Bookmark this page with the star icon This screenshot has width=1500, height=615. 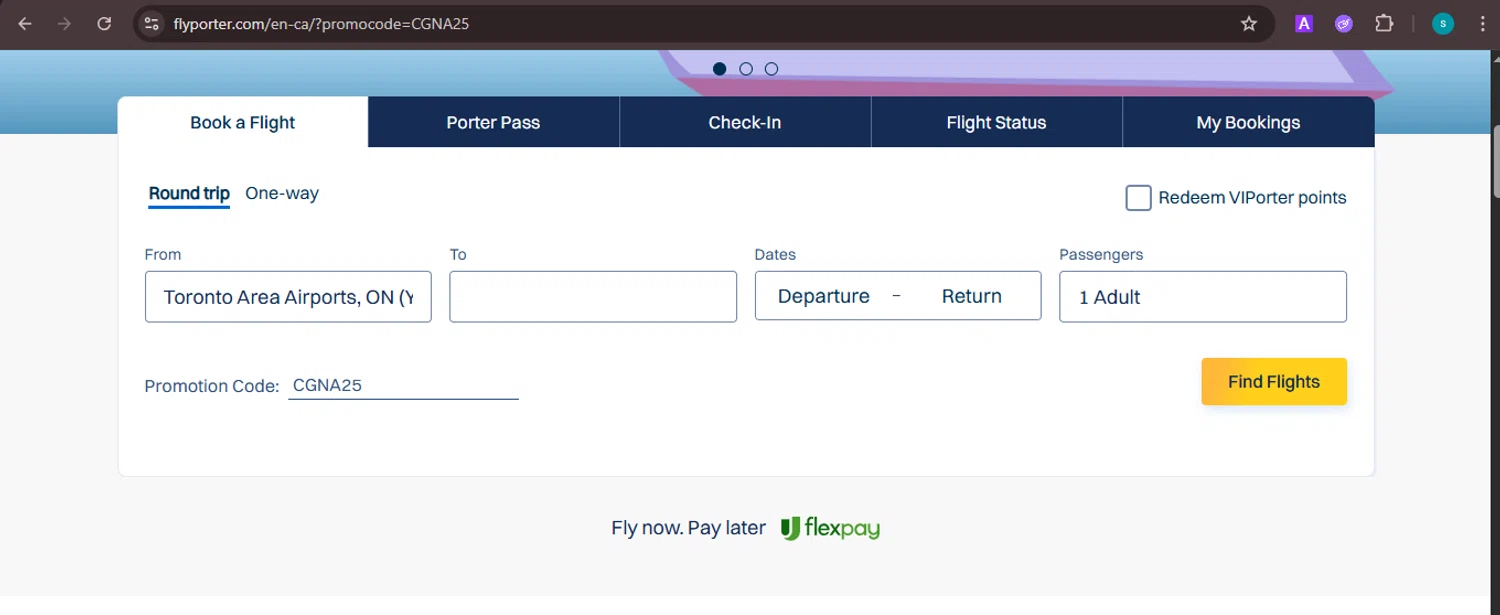(x=1249, y=24)
